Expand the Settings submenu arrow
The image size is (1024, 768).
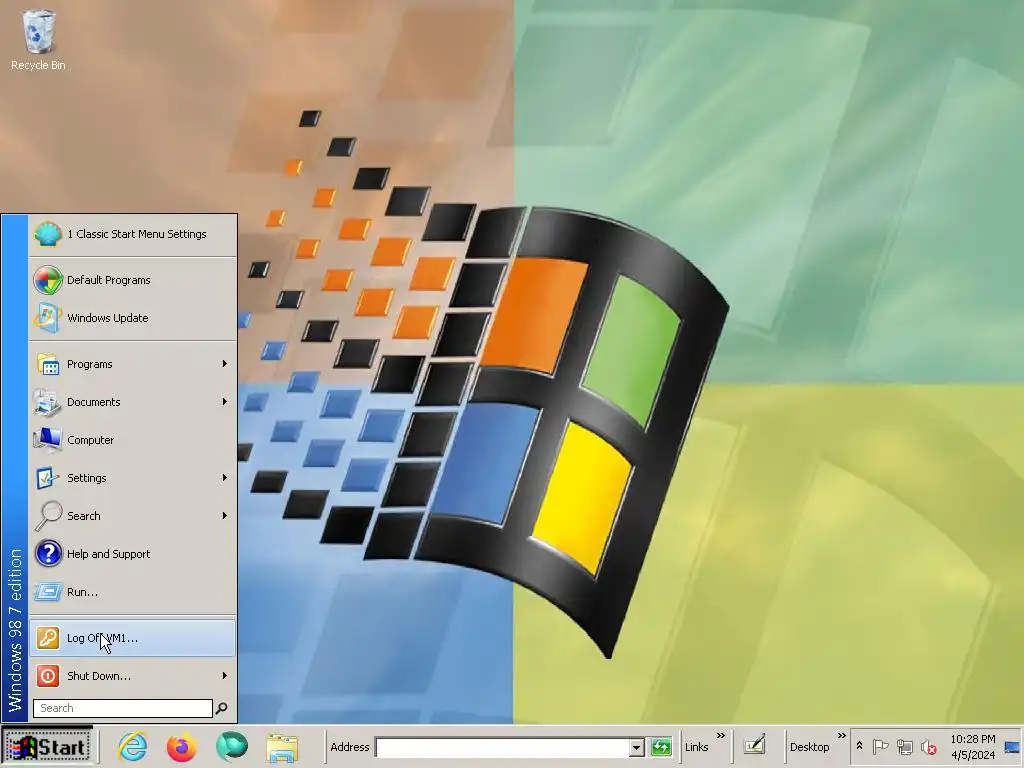(225, 478)
